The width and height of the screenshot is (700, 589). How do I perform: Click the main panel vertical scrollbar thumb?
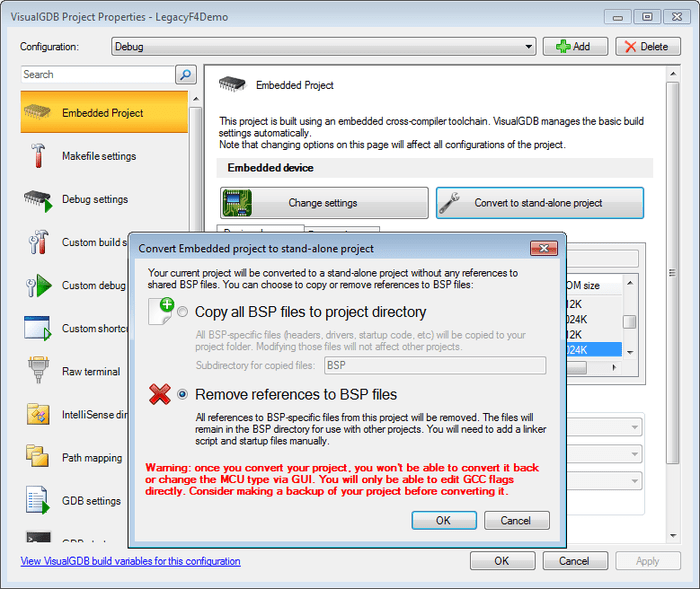(673, 272)
